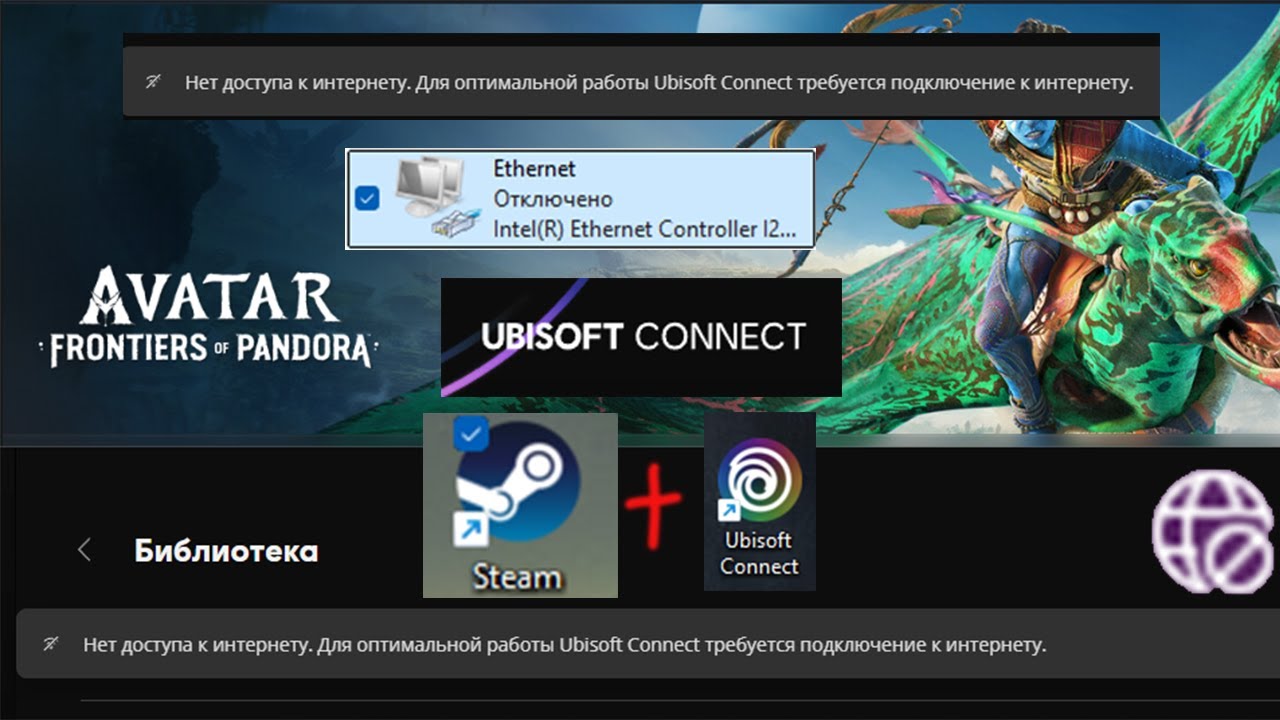This screenshot has height=720, width=1280.
Task: Go back using the arrow beside Библиотека
Action: coord(85,550)
